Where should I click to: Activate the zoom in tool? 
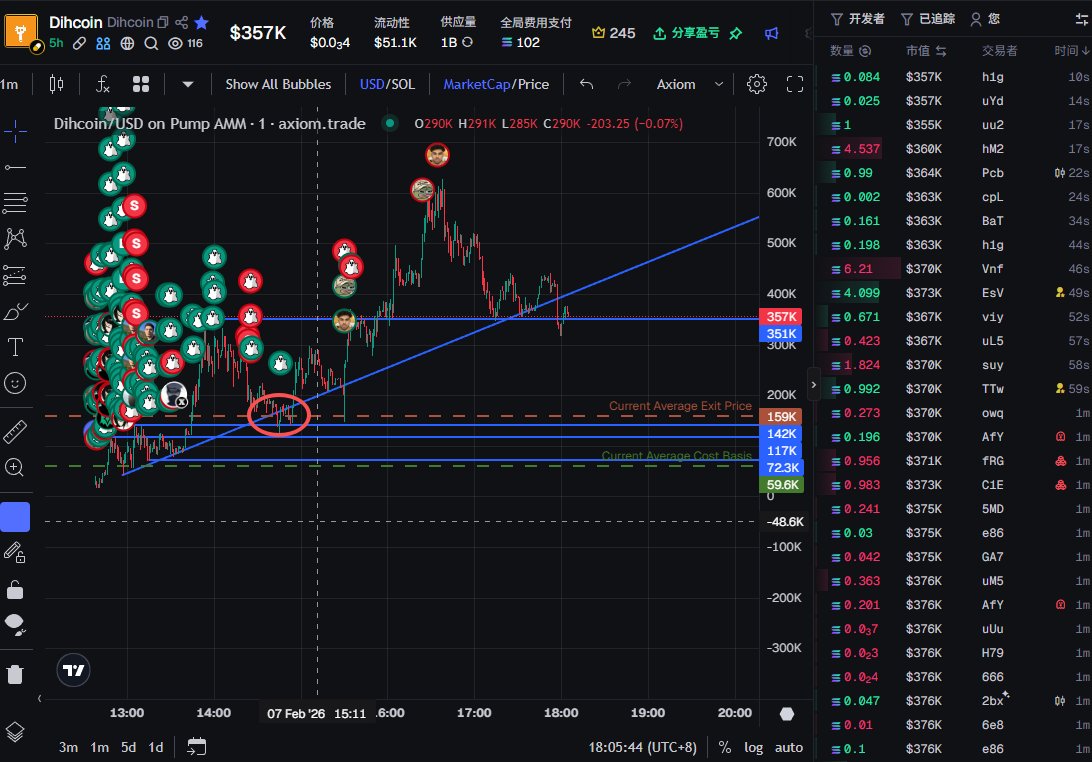(x=15, y=467)
